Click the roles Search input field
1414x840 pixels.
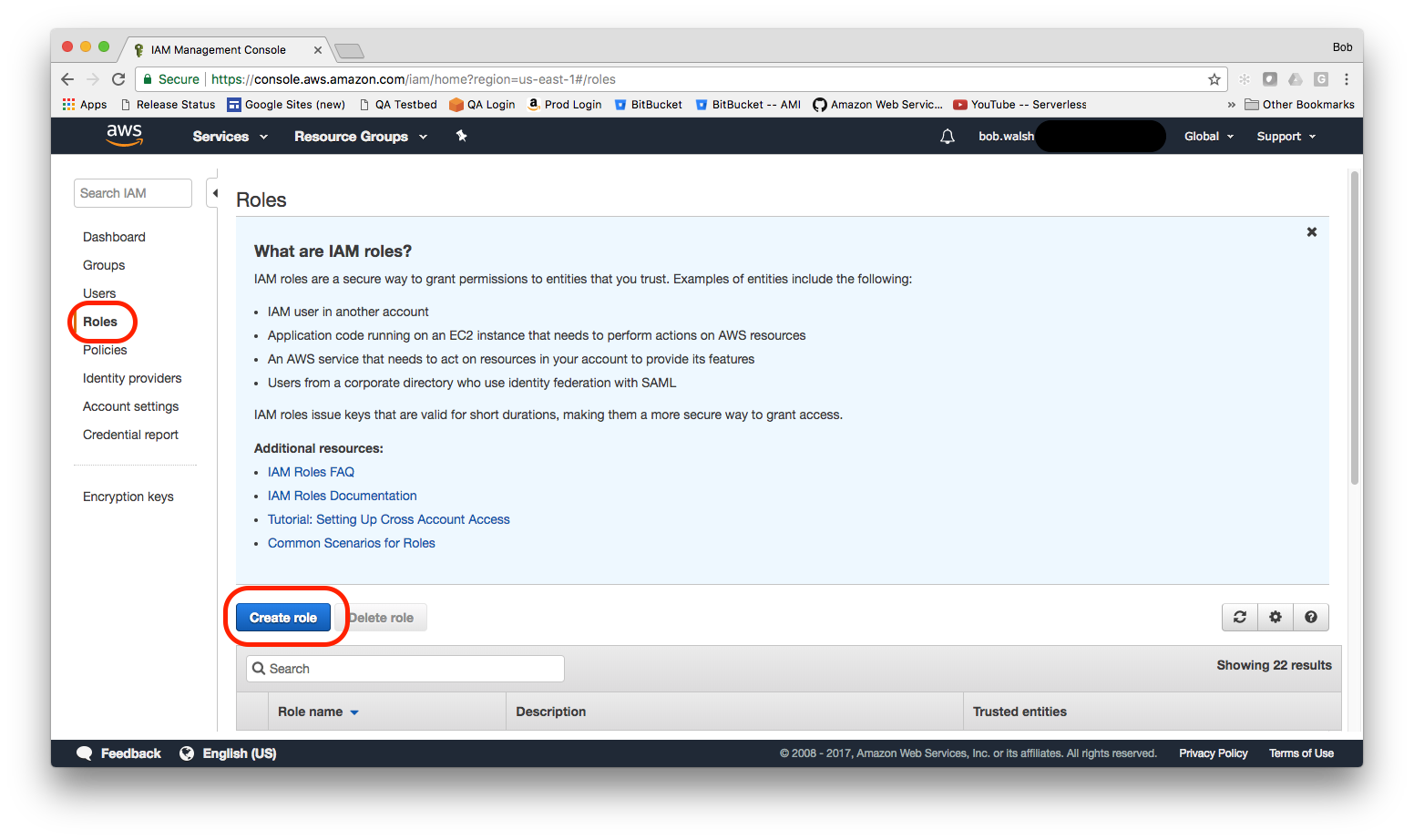click(405, 669)
